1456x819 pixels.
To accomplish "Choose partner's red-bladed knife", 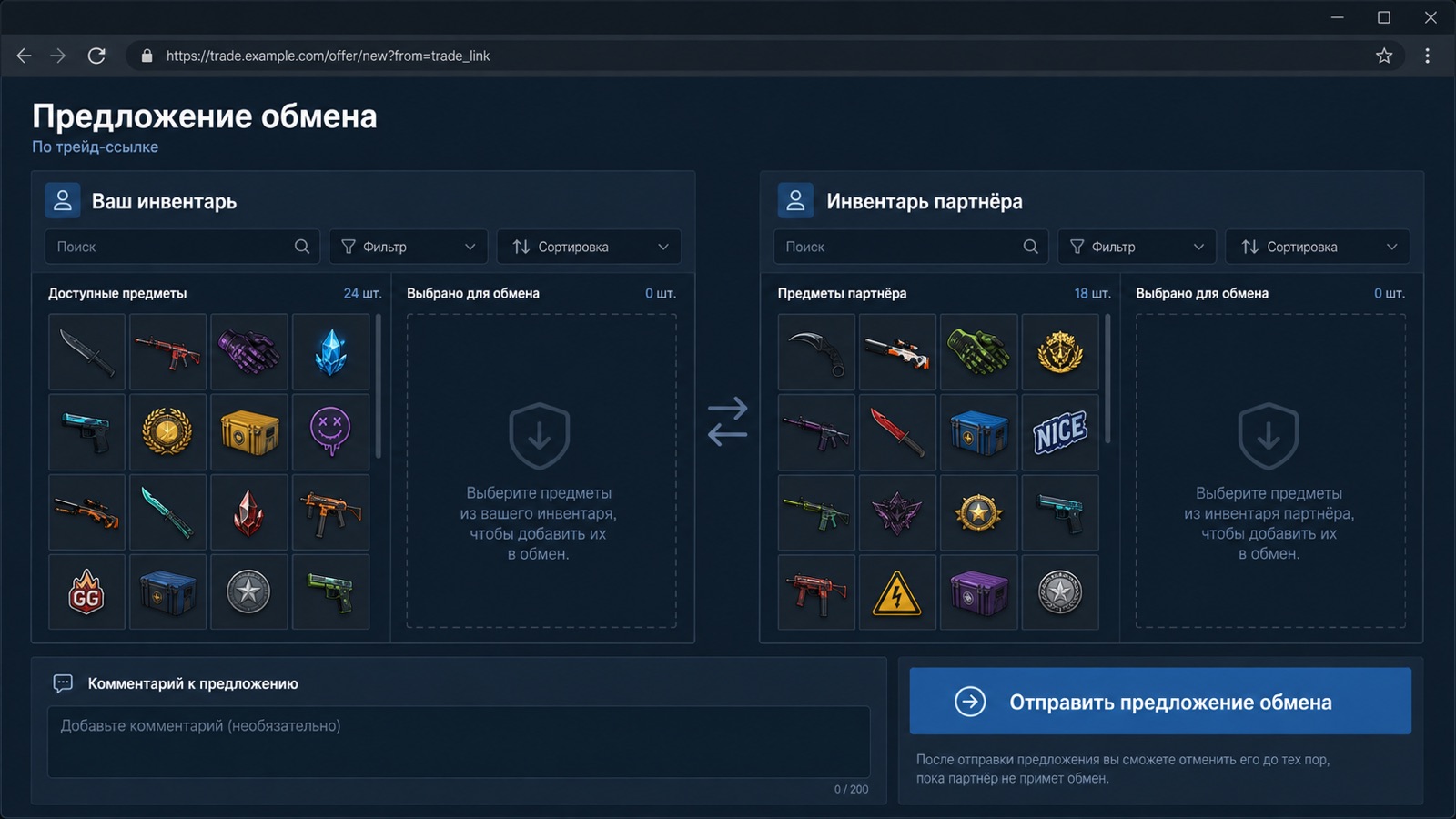I will pos(897,432).
